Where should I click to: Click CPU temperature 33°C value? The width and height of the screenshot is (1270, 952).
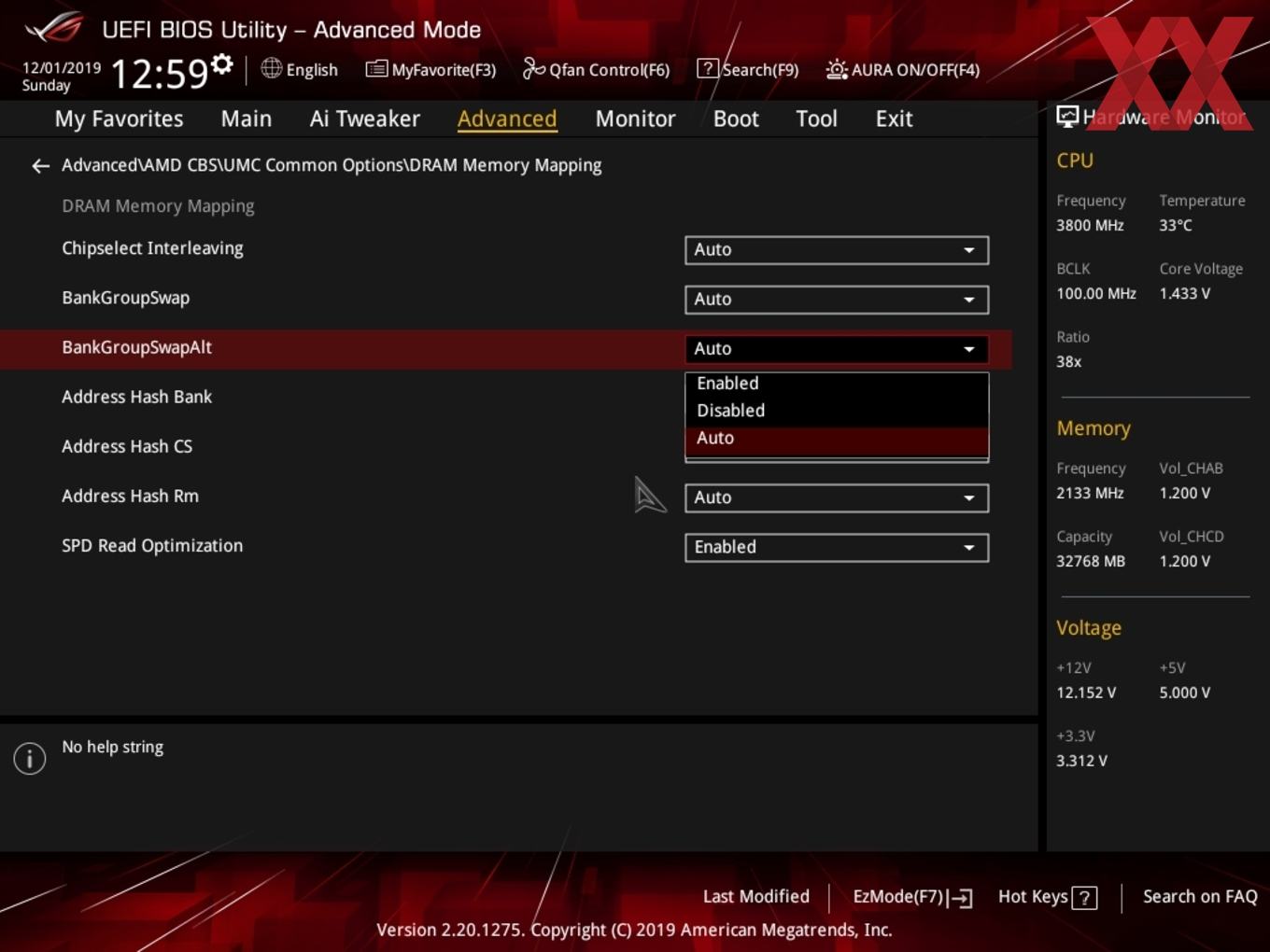[1176, 226]
